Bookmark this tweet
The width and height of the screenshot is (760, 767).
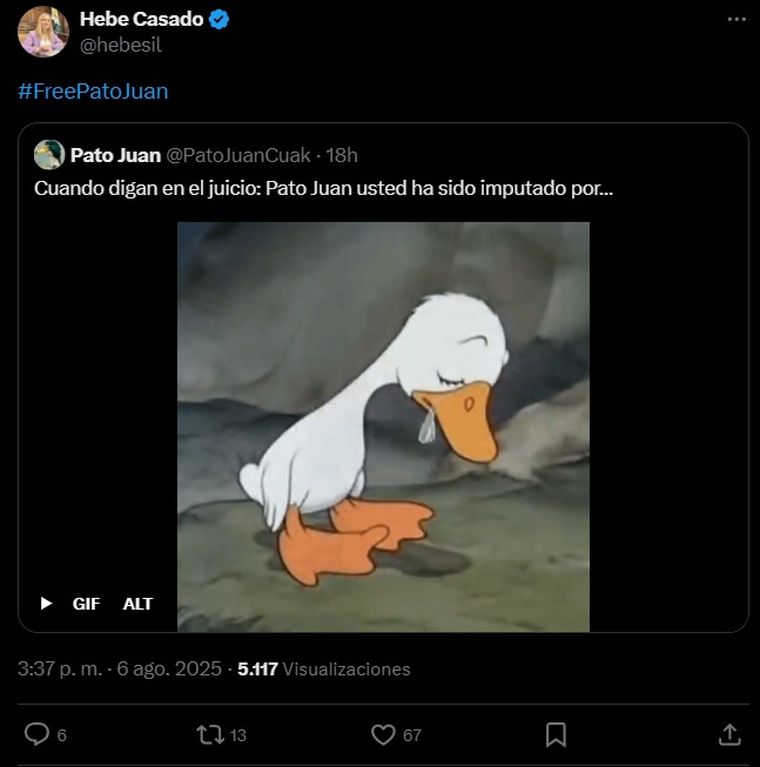[556, 735]
